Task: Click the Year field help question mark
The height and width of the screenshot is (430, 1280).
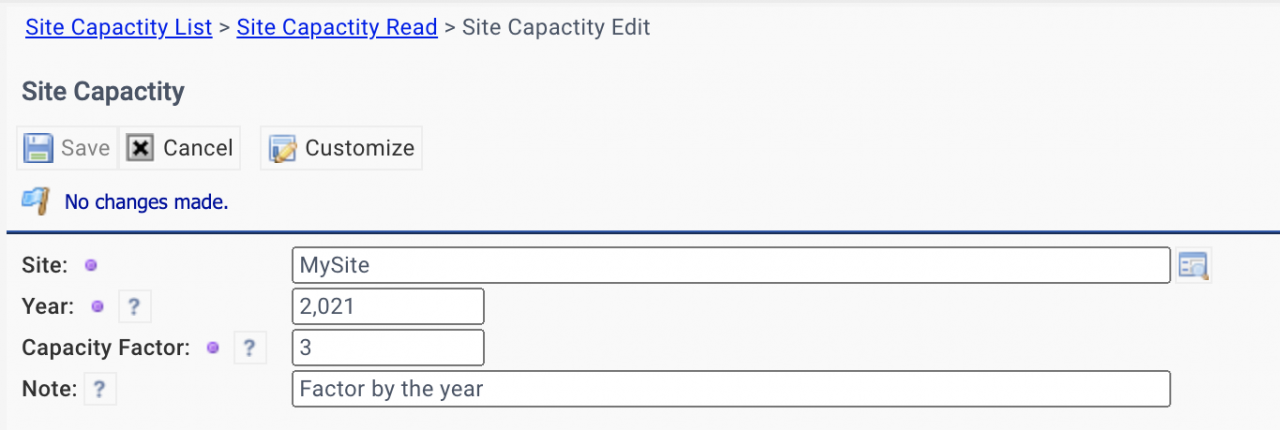Action: coord(133,307)
